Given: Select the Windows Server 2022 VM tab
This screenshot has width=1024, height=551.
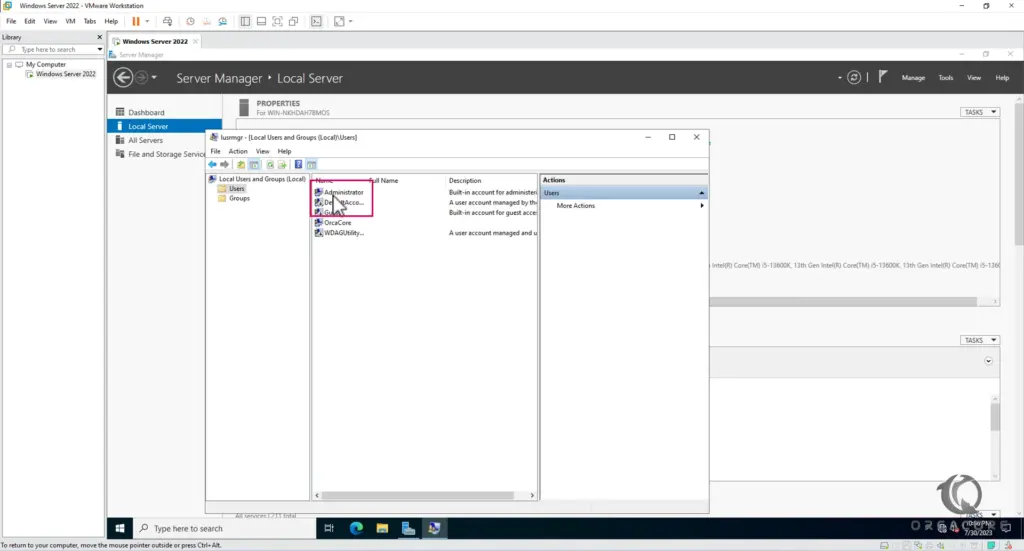Looking at the screenshot, I should pyautogui.click(x=155, y=41).
